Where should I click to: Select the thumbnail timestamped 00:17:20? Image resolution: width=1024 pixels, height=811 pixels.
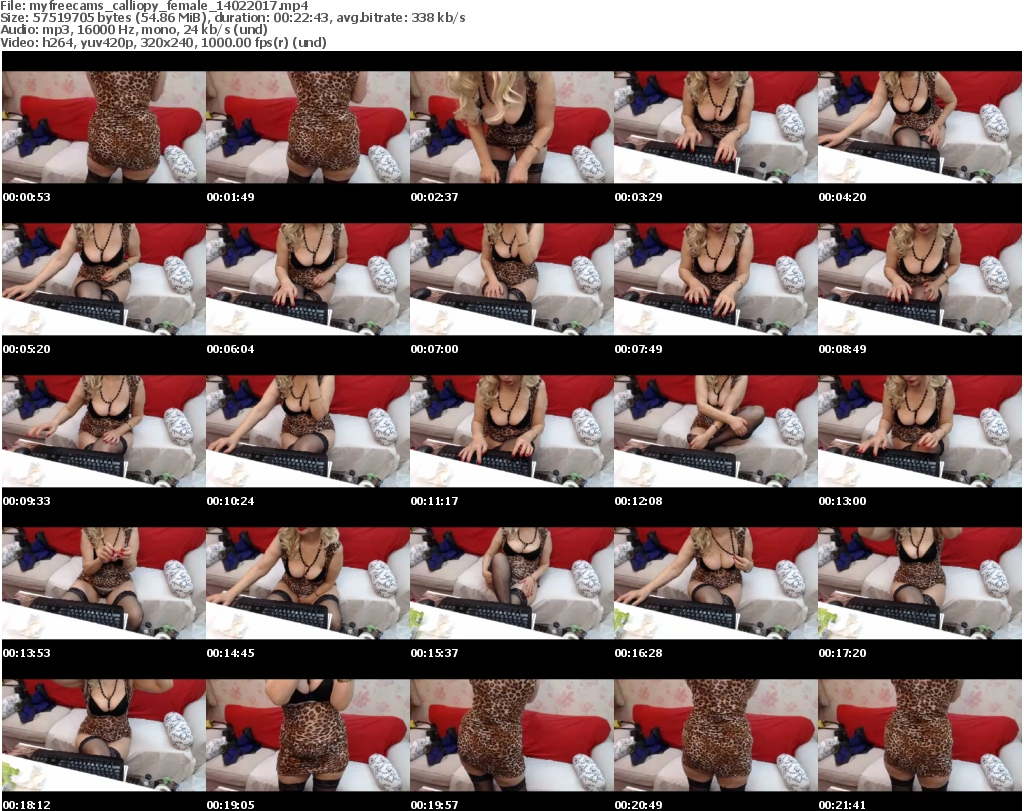tap(920, 584)
